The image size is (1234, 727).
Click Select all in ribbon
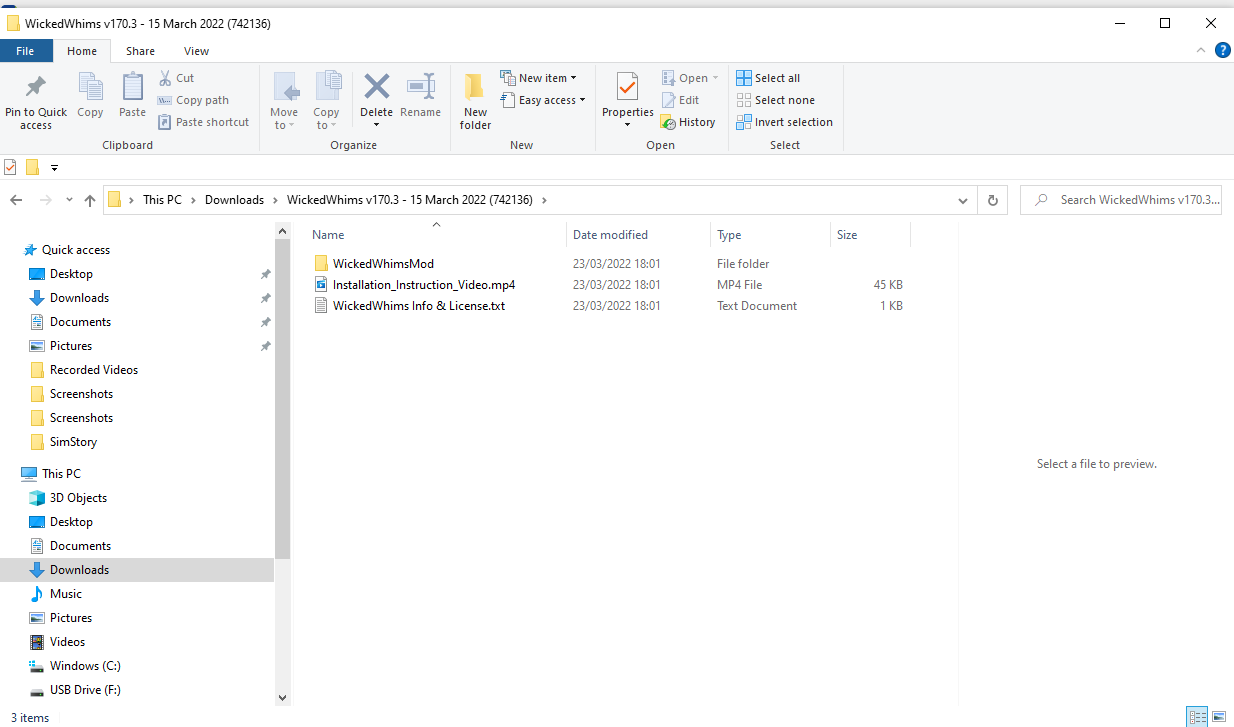point(768,78)
